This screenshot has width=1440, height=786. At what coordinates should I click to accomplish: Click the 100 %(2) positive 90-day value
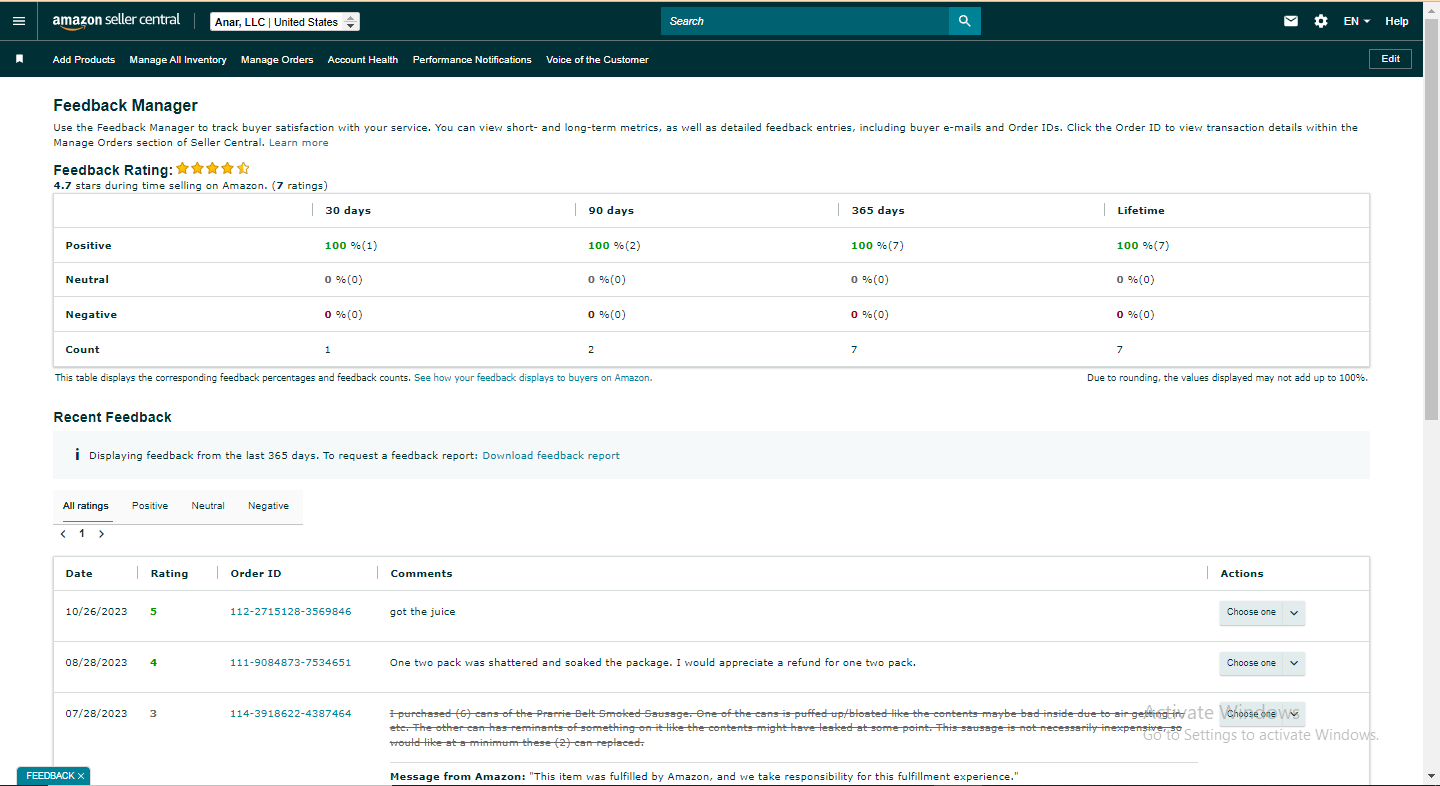click(614, 246)
